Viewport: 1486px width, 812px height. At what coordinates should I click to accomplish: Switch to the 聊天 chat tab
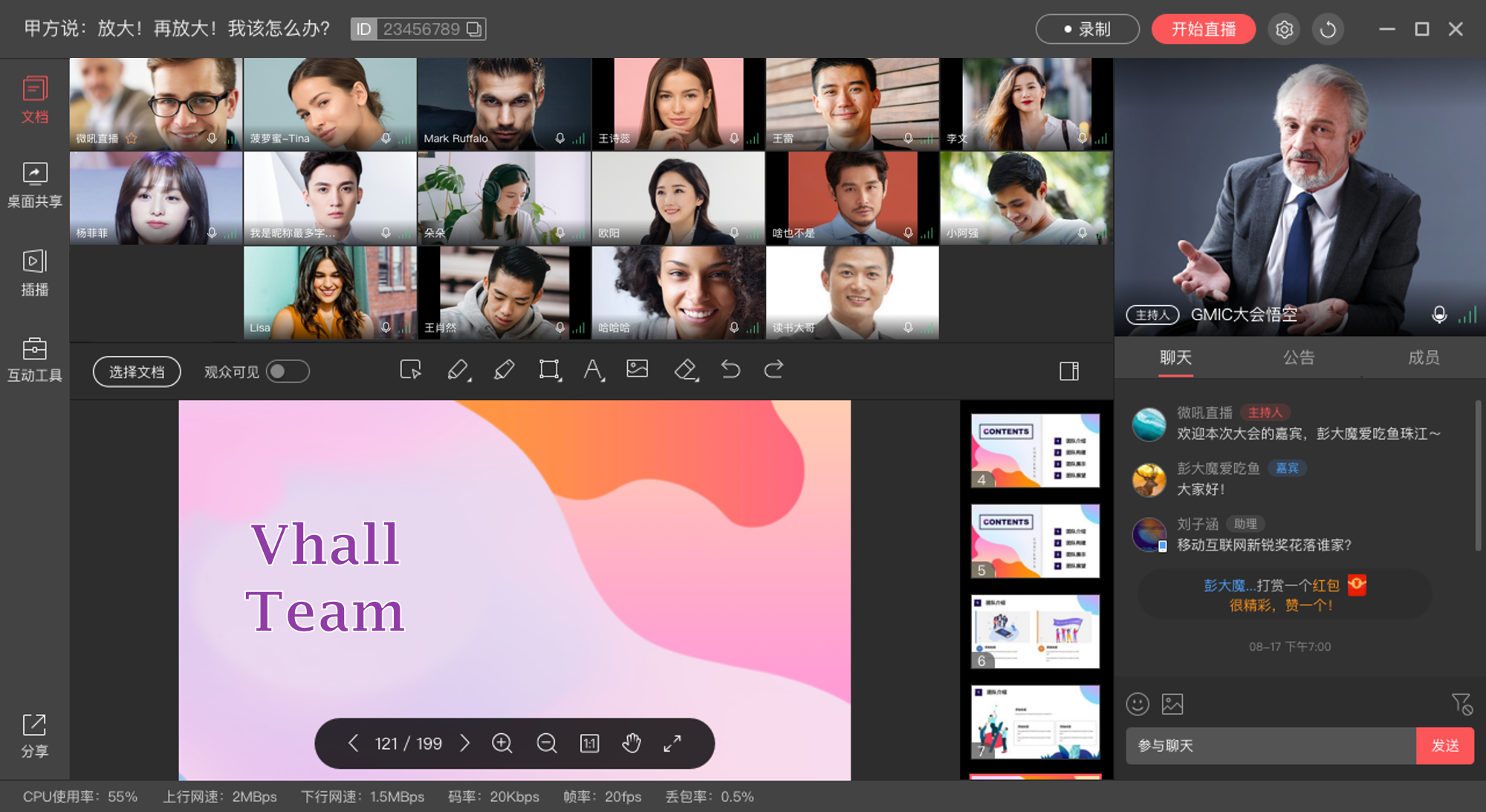click(1175, 357)
